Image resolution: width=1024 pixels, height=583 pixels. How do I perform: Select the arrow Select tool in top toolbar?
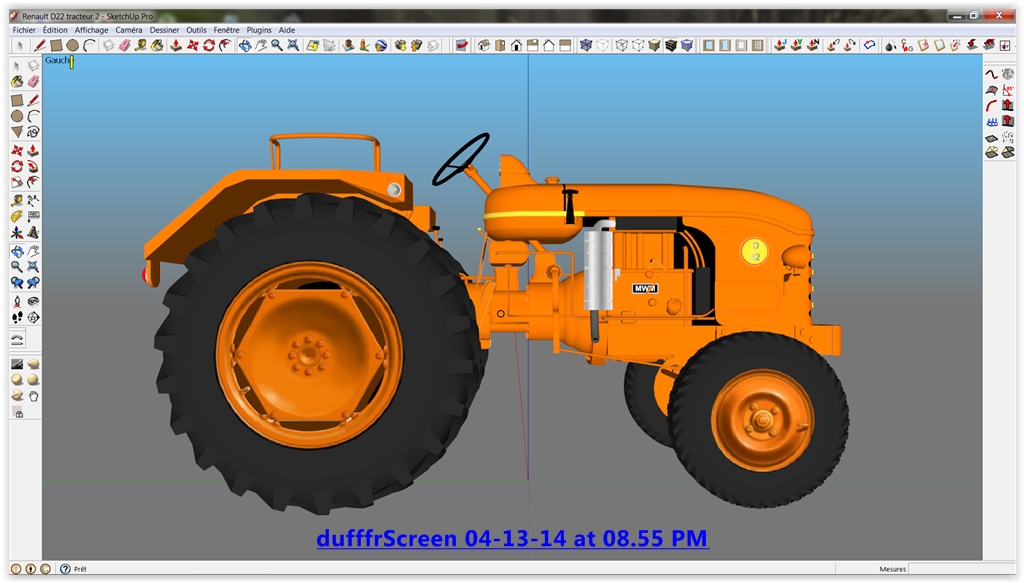pyautogui.click(x=20, y=45)
